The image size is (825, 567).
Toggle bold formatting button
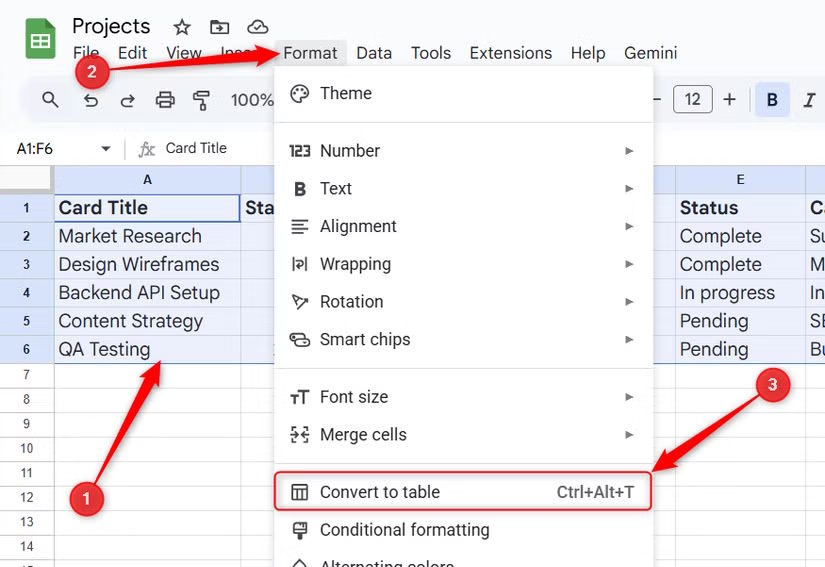(x=772, y=100)
